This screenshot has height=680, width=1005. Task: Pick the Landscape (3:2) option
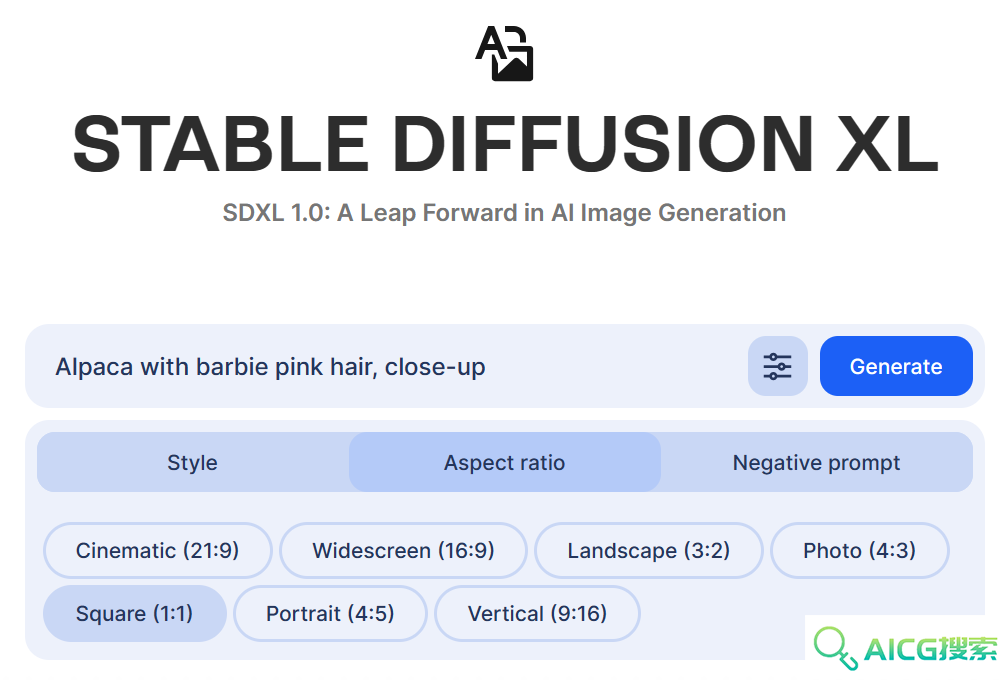649,551
